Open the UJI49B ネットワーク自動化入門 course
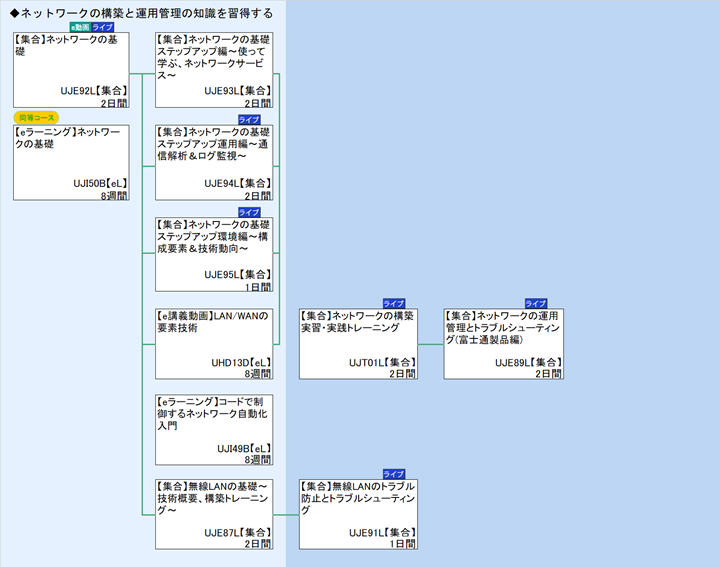The width and height of the screenshot is (720, 567). click(x=214, y=430)
